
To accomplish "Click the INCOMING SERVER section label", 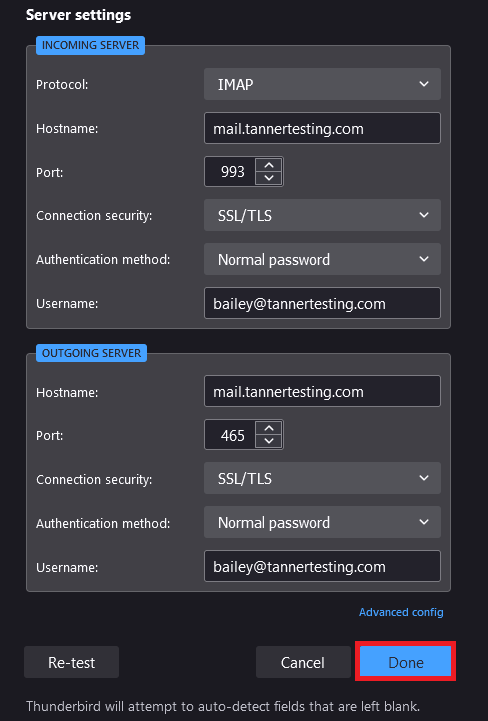I will pos(90,46).
